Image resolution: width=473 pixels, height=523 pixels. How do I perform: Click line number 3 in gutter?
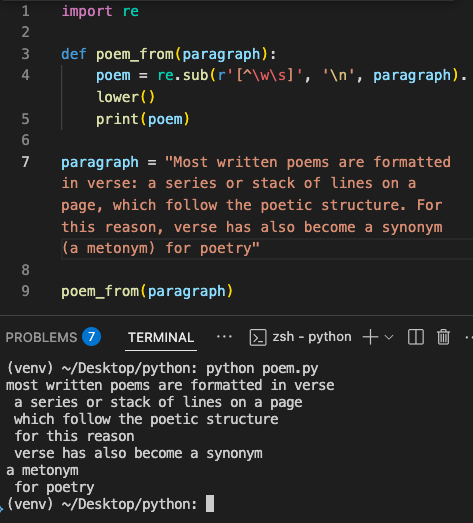tap(25, 54)
